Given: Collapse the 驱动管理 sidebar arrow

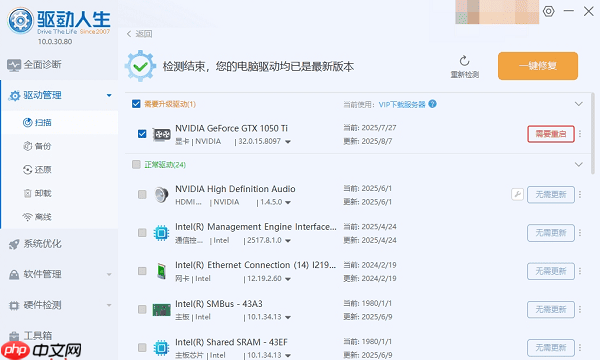Looking at the screenshot, I should click(x=109, y=95).
